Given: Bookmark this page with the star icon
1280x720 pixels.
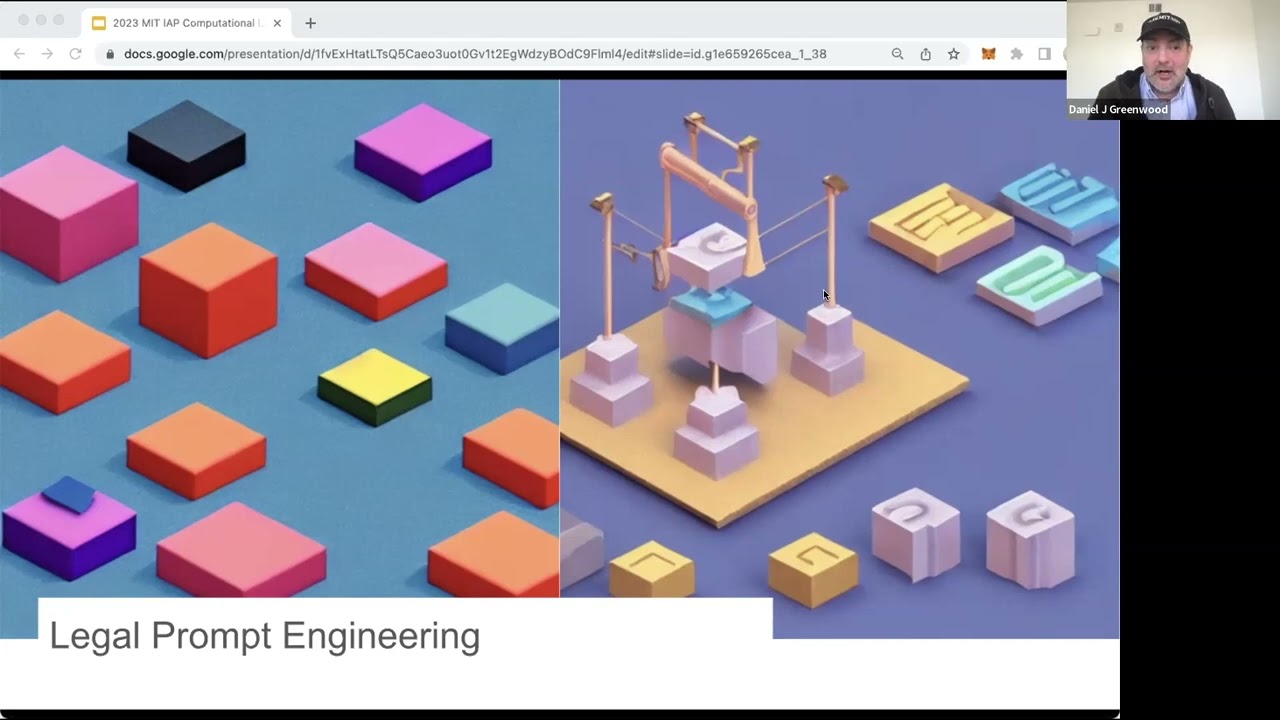Looking at the screenshot, I should point(953,54).
